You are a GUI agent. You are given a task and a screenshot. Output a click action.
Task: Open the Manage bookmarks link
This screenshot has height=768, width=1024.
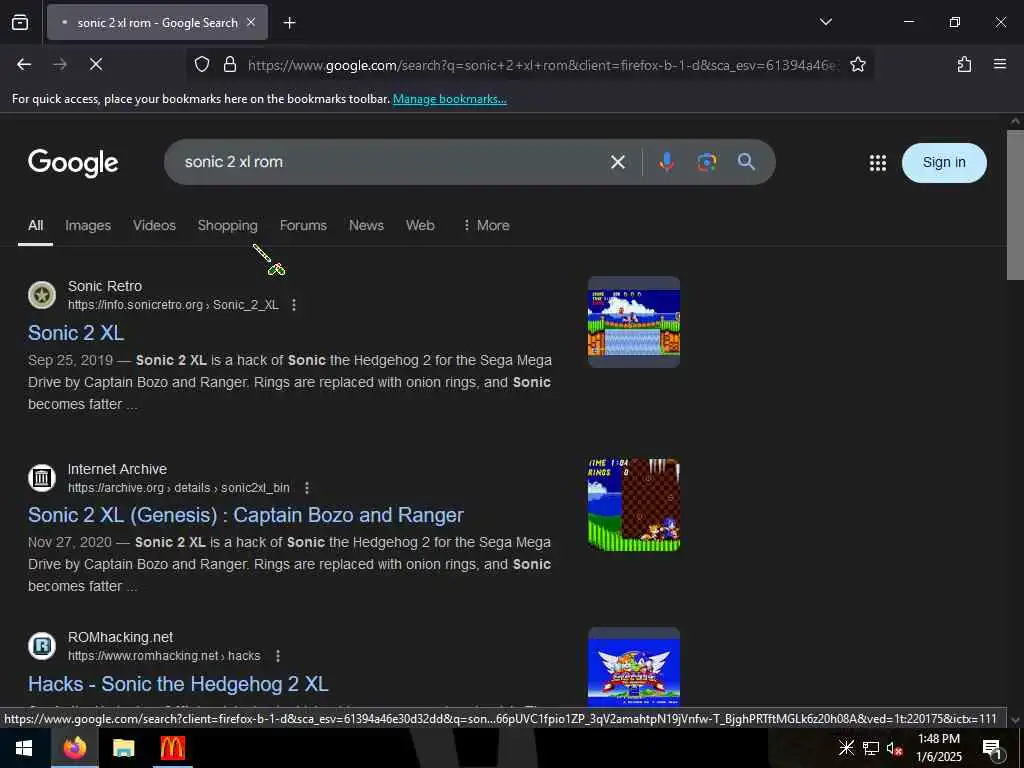tap(449, 99)
